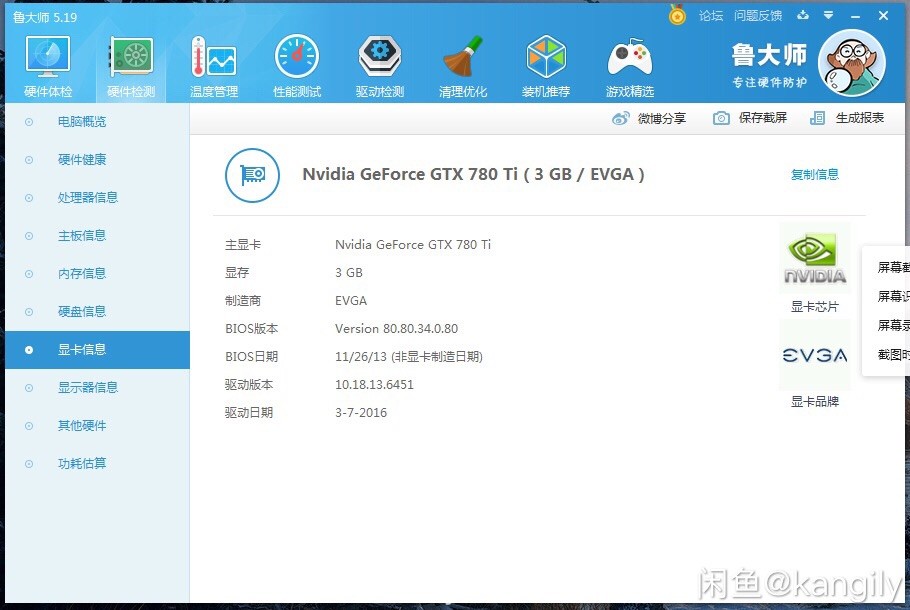Click the report icon for 生成报表
910x610 pixels.
[x=817, y=118]
